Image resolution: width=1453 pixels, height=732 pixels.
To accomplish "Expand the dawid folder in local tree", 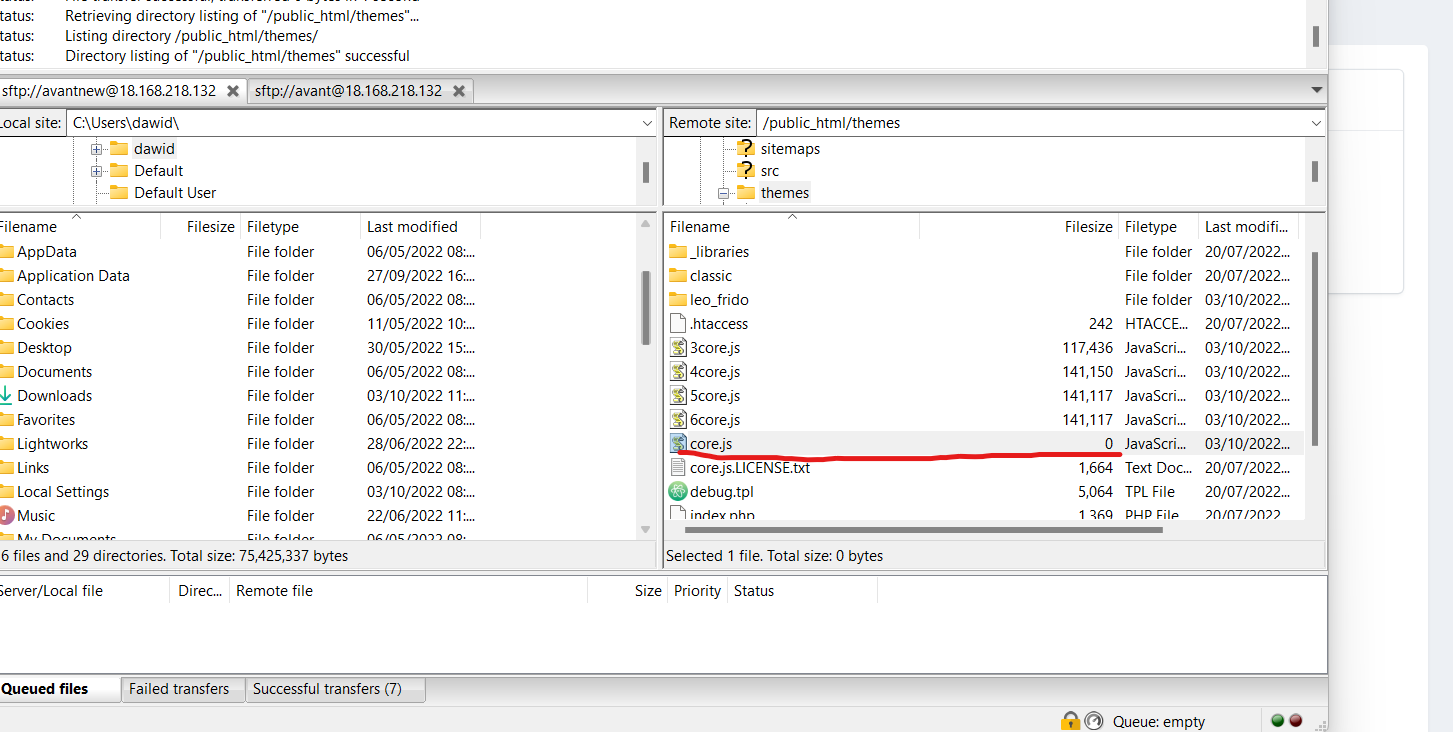I will [x=97, y=149].
